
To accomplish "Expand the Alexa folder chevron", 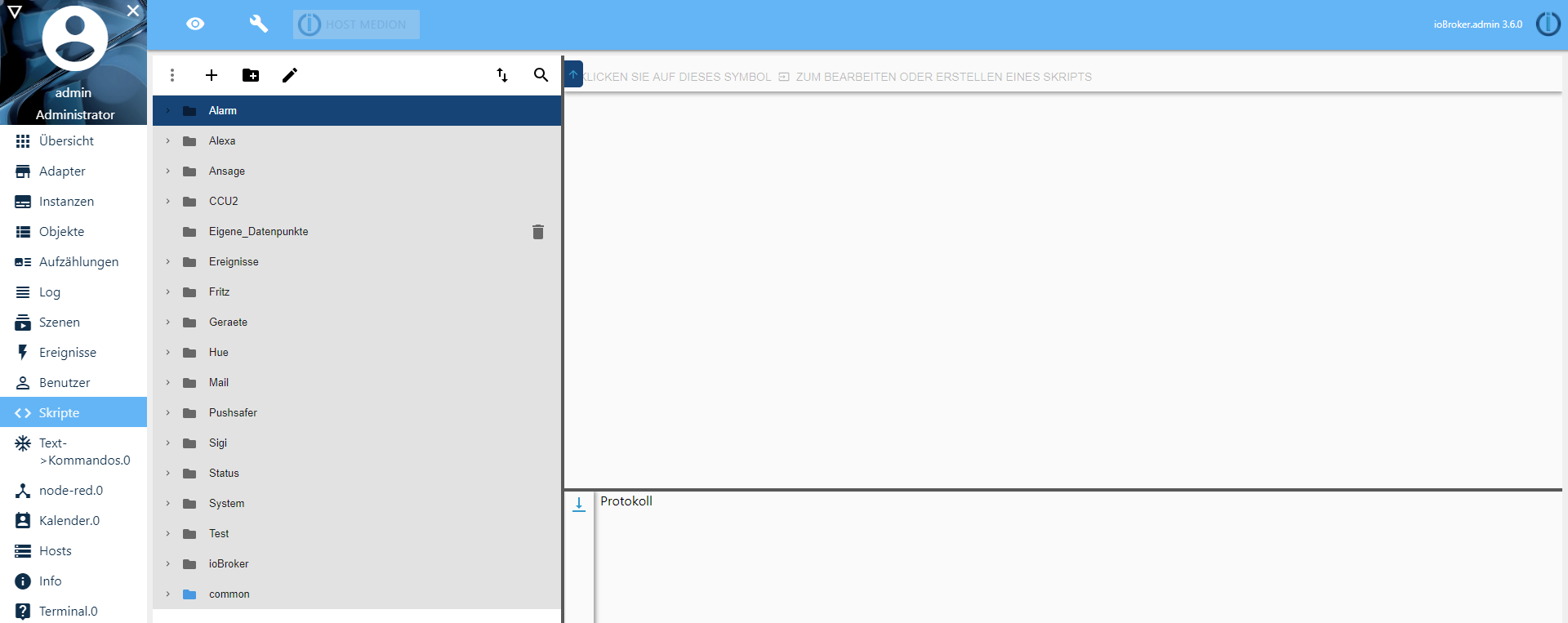I will (168, 140).
